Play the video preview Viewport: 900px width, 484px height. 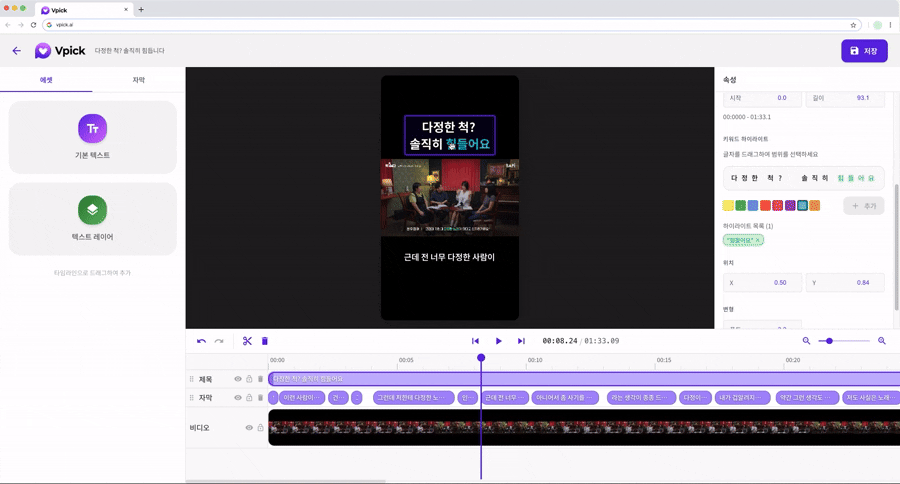[499, 341]
